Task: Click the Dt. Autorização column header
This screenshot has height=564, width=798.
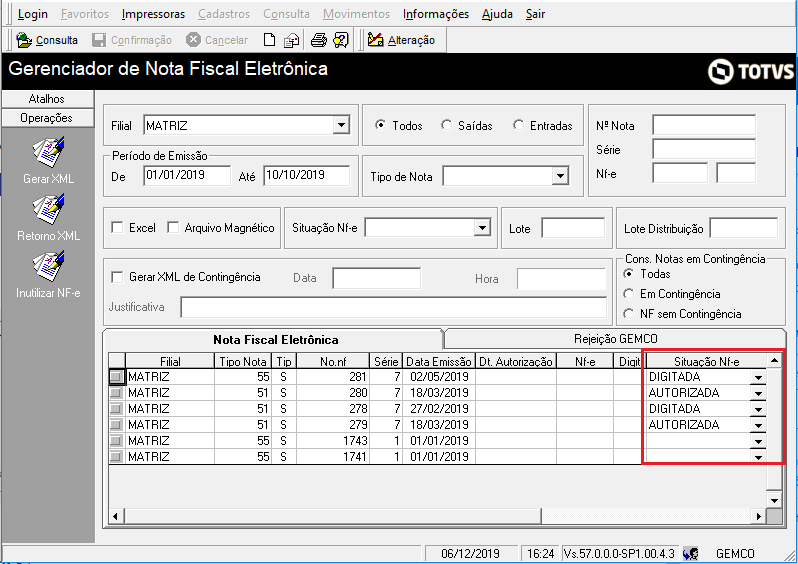Action: pyautogui.click(x=516, y=361)
